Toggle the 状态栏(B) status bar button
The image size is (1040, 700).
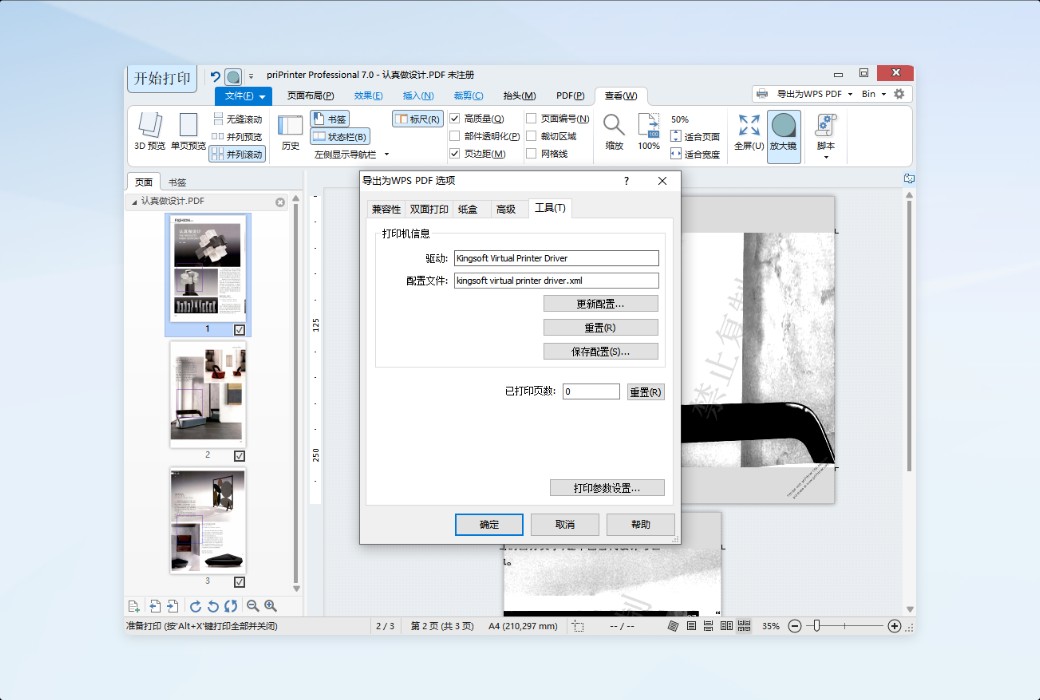click(340, 137)
